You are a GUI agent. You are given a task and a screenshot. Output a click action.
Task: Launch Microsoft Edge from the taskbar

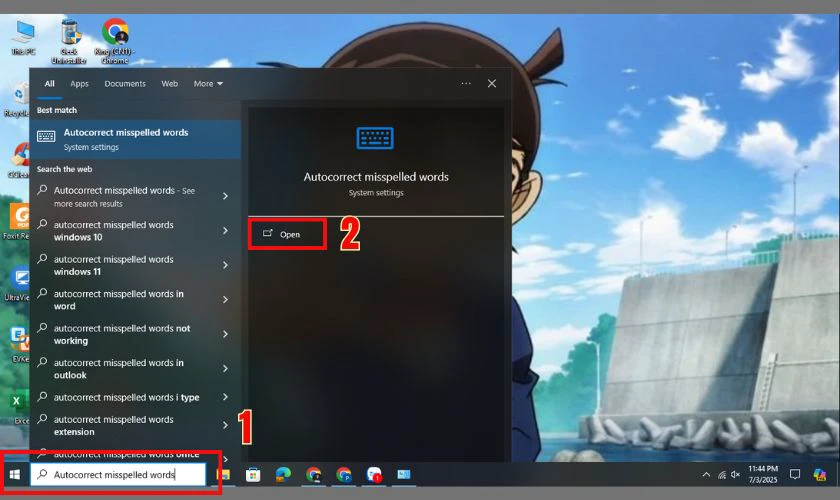tap(283, 475)
